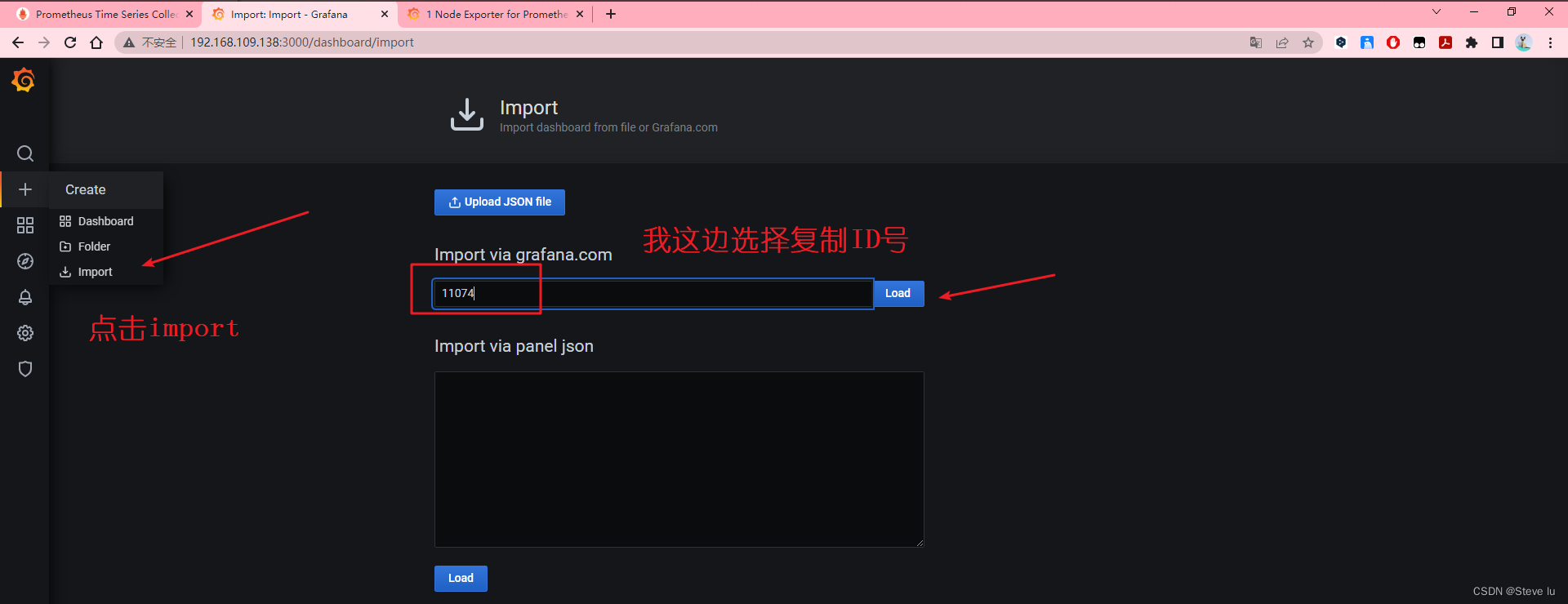
Task: Open the Search dashboards icon in sidebar
Action: 25,153
